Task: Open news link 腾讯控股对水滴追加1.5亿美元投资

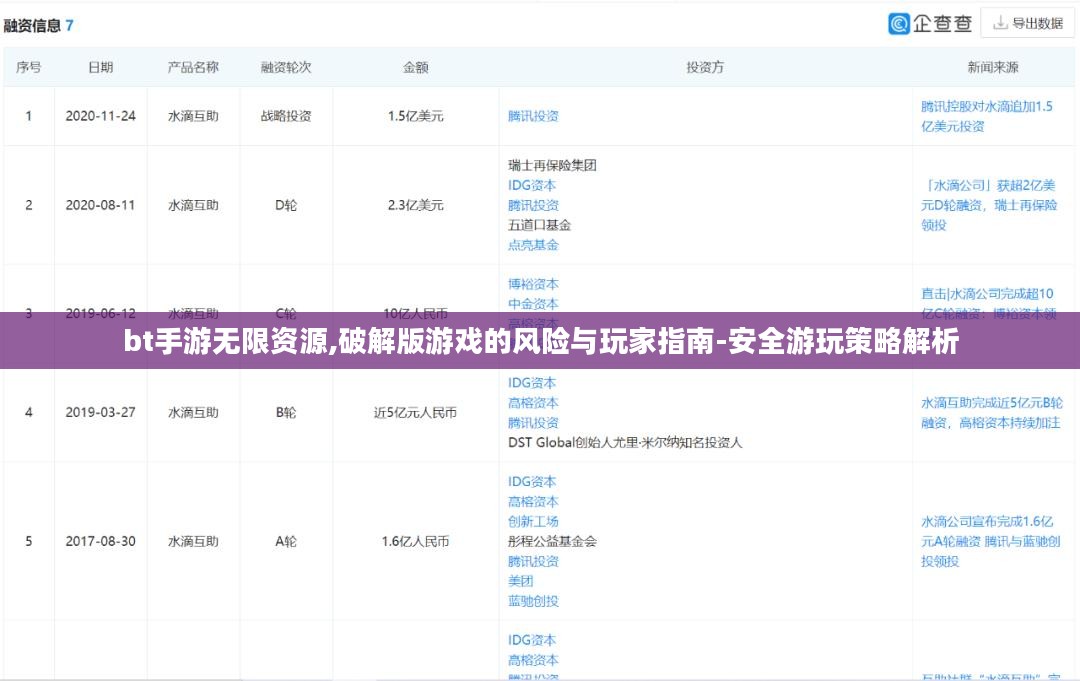Action: pyautogui.click(x=987, y=116)
